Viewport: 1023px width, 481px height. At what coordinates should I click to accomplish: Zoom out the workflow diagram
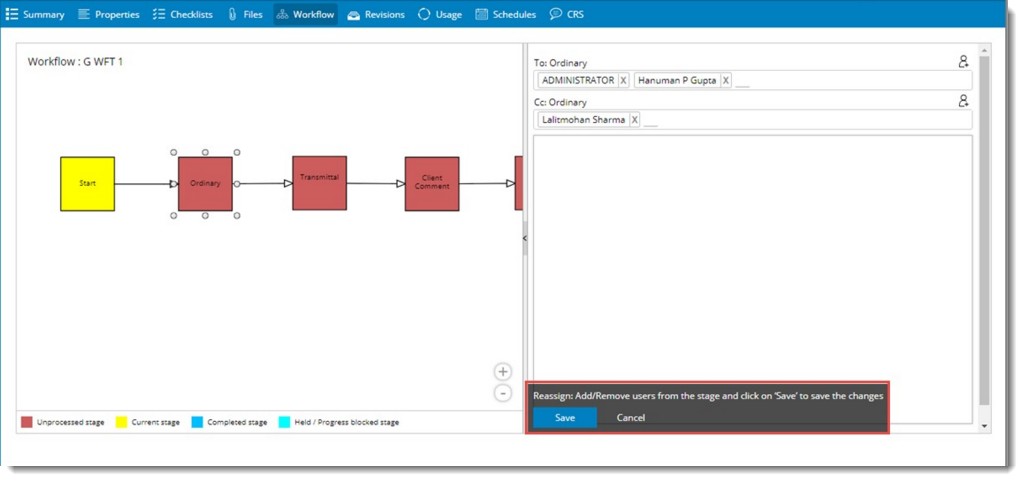503,393
